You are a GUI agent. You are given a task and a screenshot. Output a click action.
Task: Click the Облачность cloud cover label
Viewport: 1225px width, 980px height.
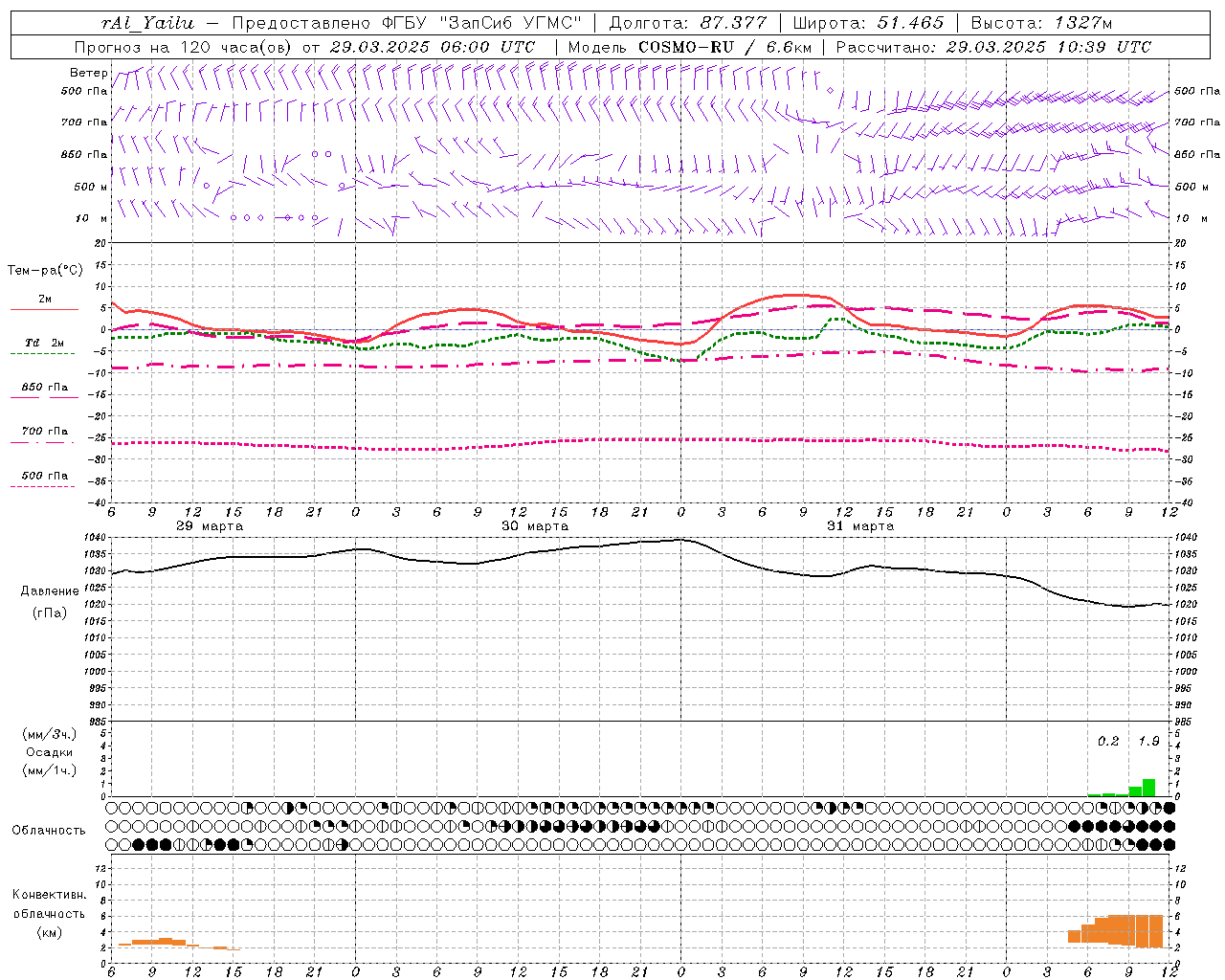tap(49, 830)
